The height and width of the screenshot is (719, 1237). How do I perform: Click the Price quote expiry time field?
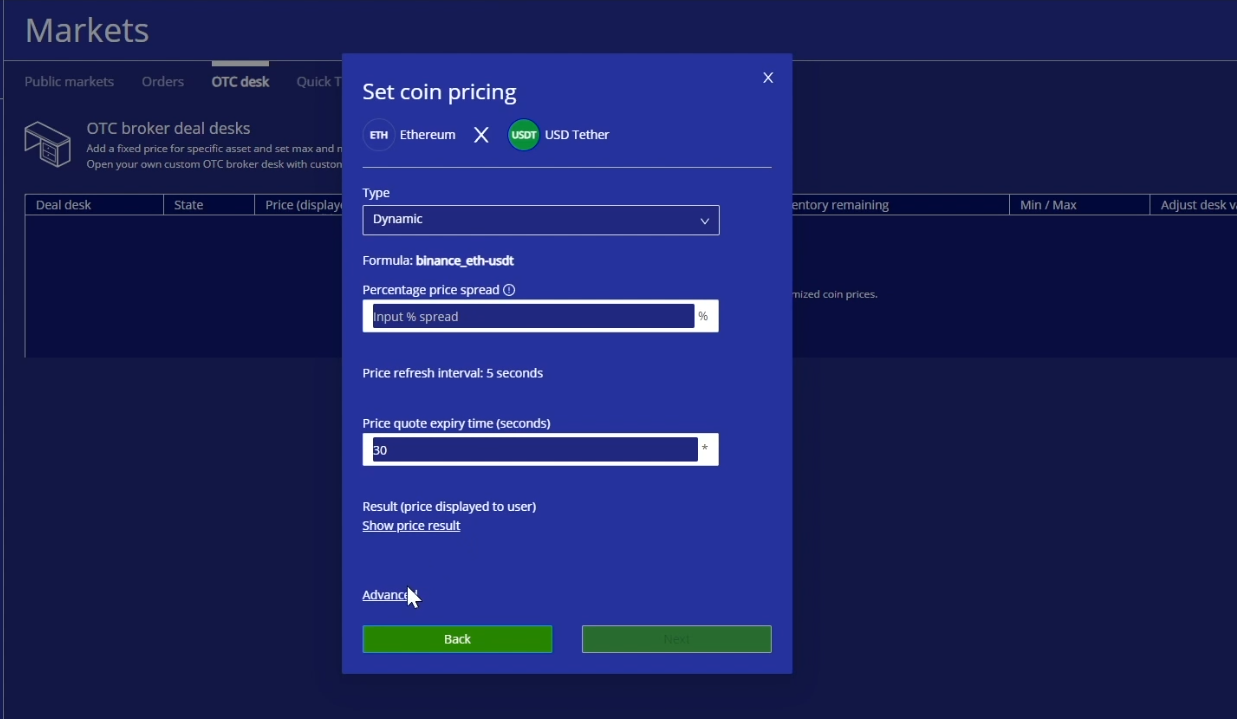[534, 450]
